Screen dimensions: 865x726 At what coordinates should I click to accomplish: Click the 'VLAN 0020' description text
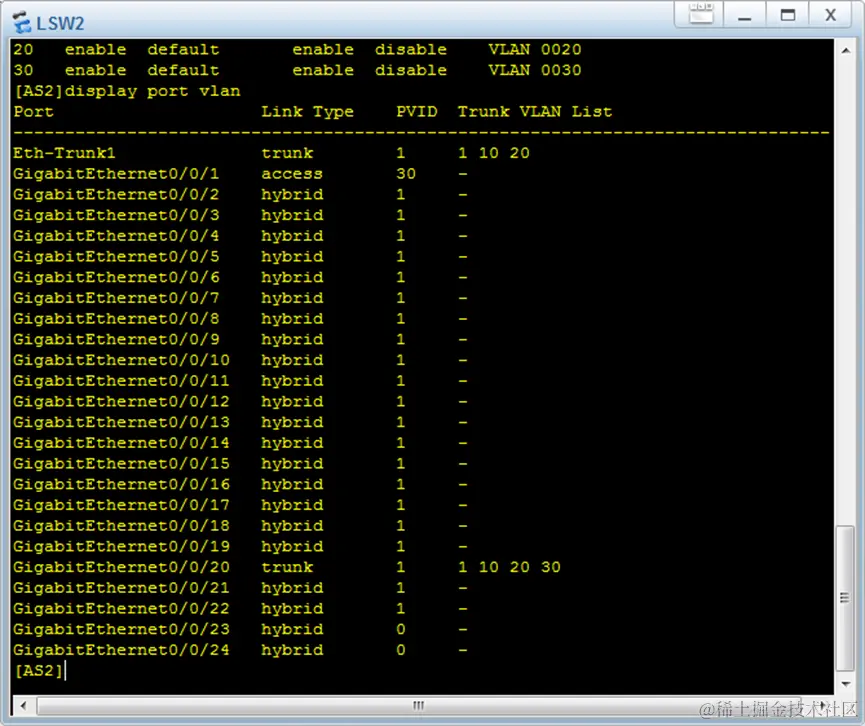click(535, 49)
